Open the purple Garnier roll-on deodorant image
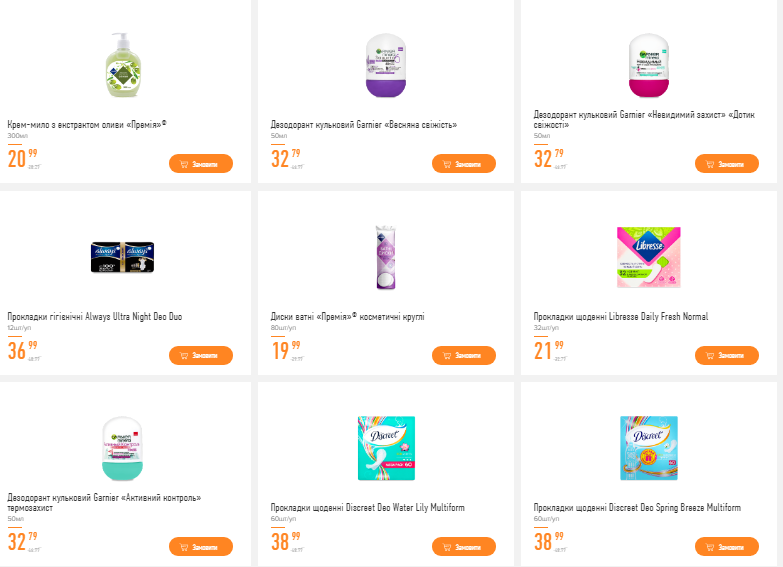The height and width of the screenshot is (567, 783). point(386,66)
